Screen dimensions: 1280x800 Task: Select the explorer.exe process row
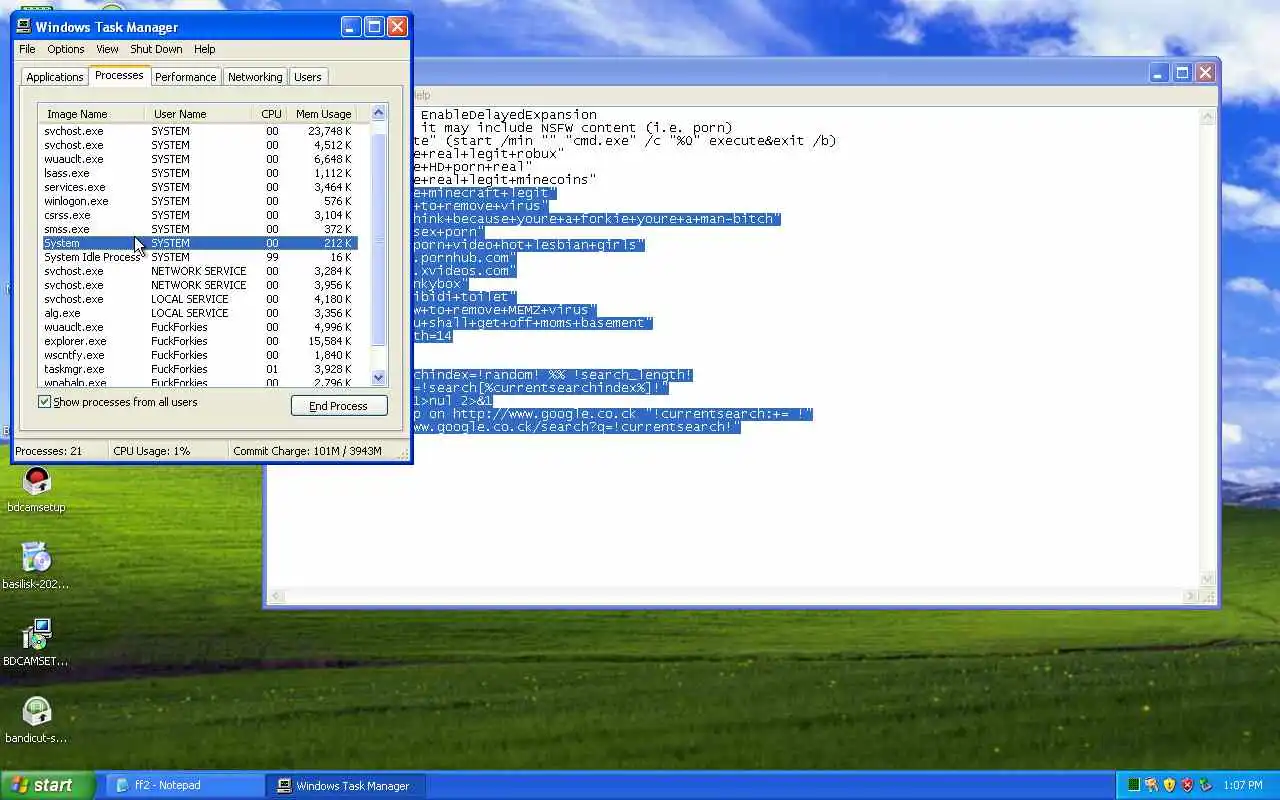(198, 341)
